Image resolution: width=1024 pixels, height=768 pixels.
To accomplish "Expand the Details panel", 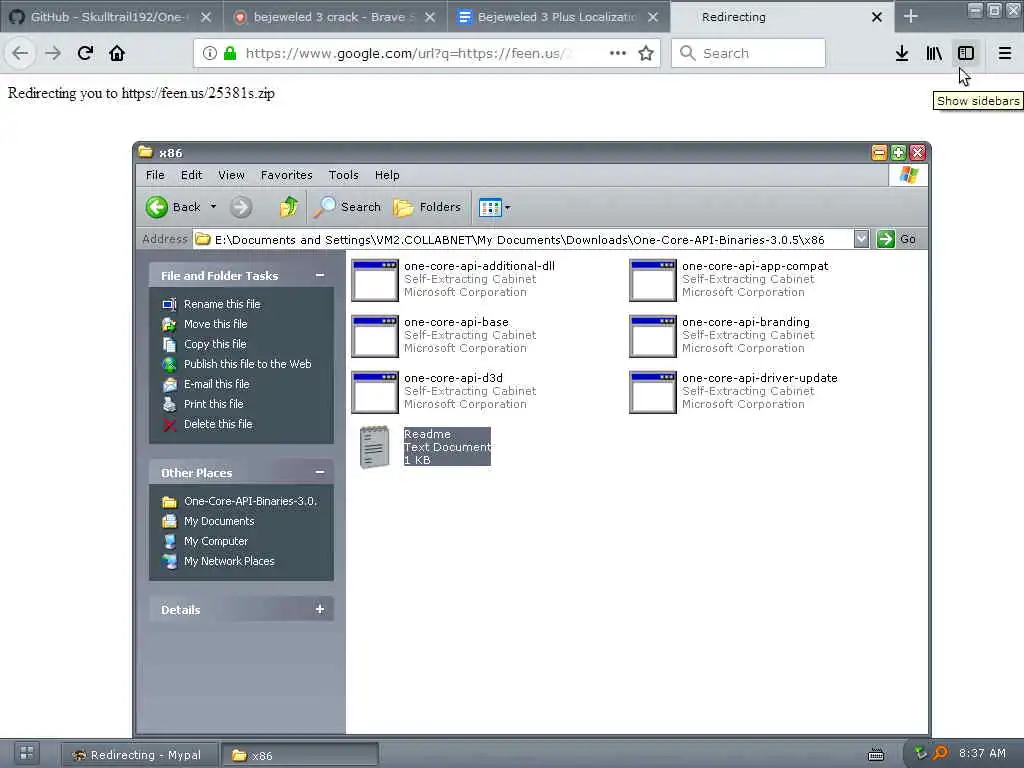I will point(320,609).
